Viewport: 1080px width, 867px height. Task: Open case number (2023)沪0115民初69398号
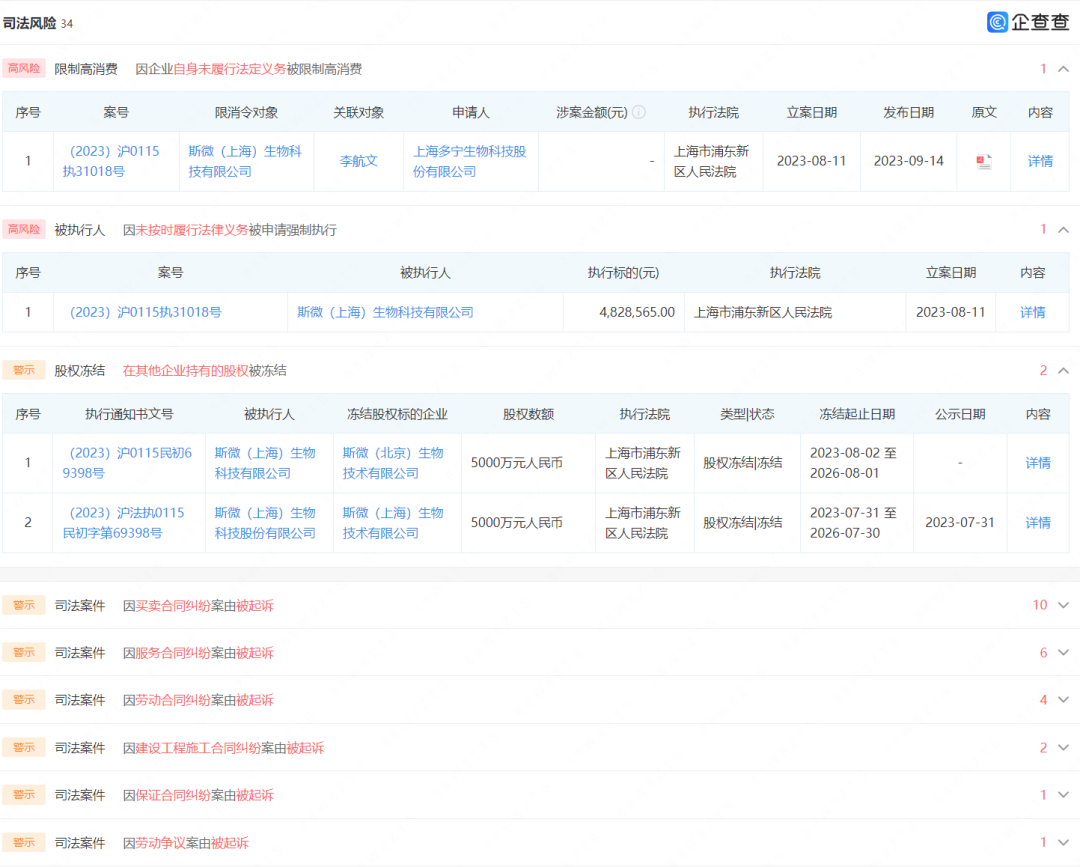click(x=128, y=463)
